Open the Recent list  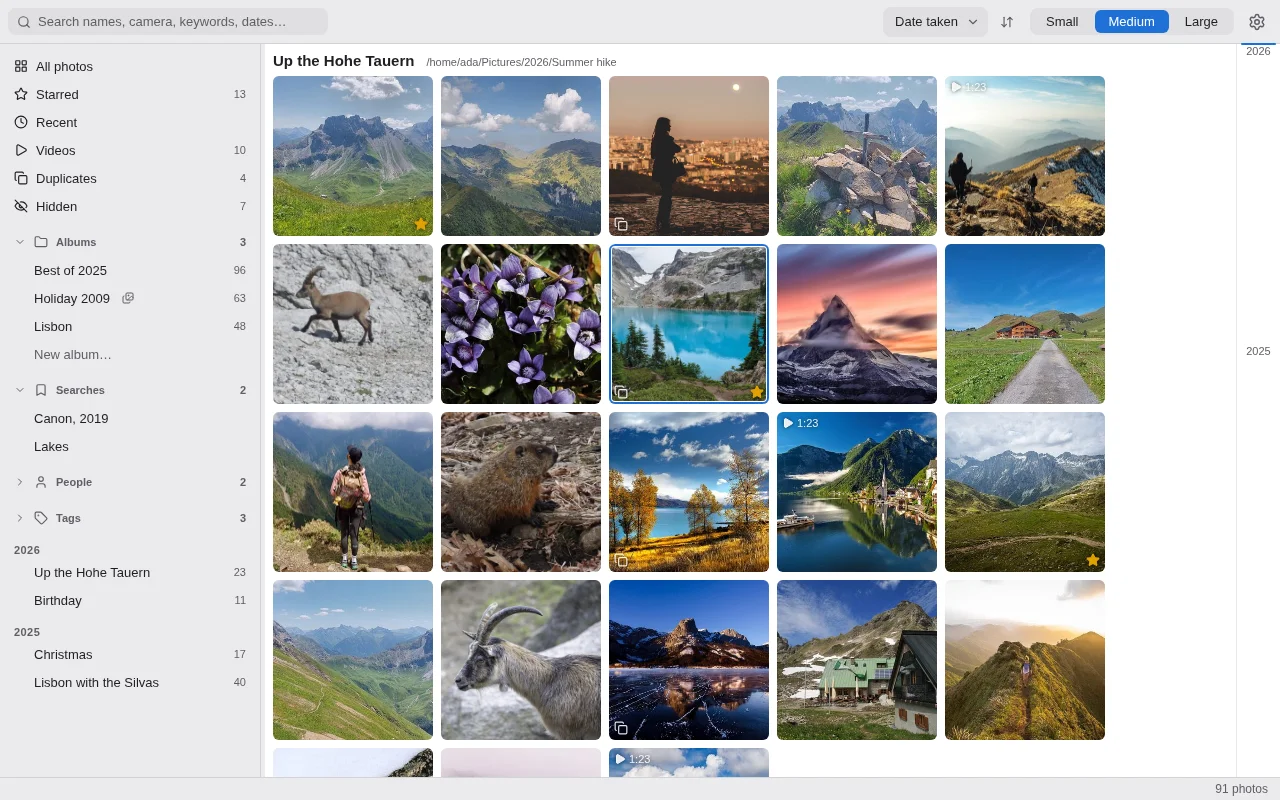[130, 122]
